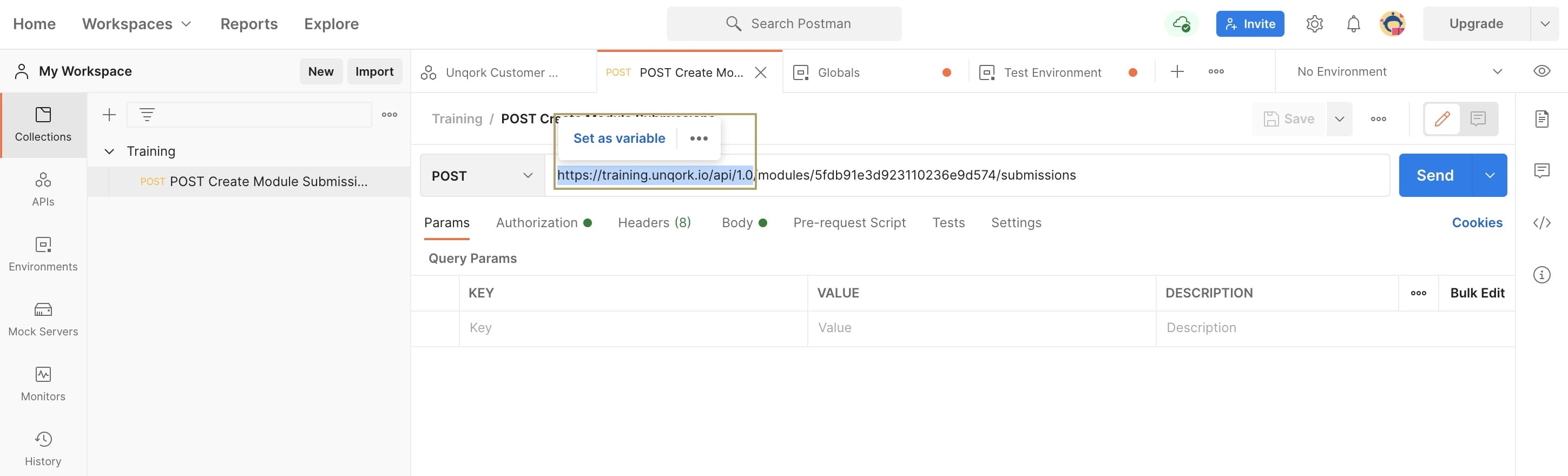
Task: Open the user avatar menu
Action: (1393, 24)
